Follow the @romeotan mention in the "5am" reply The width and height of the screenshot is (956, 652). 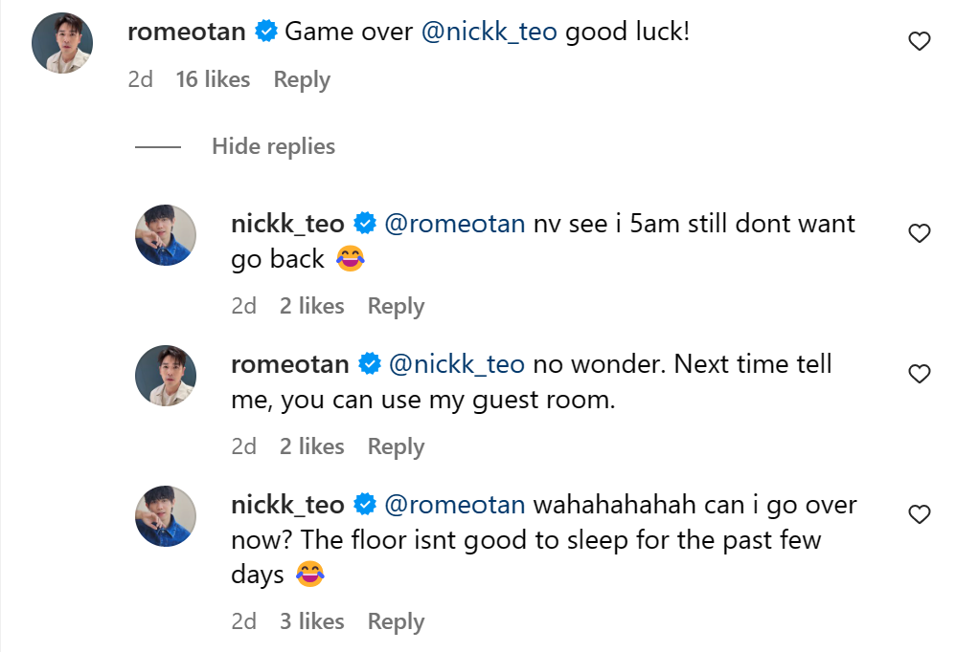coord(454,223)
